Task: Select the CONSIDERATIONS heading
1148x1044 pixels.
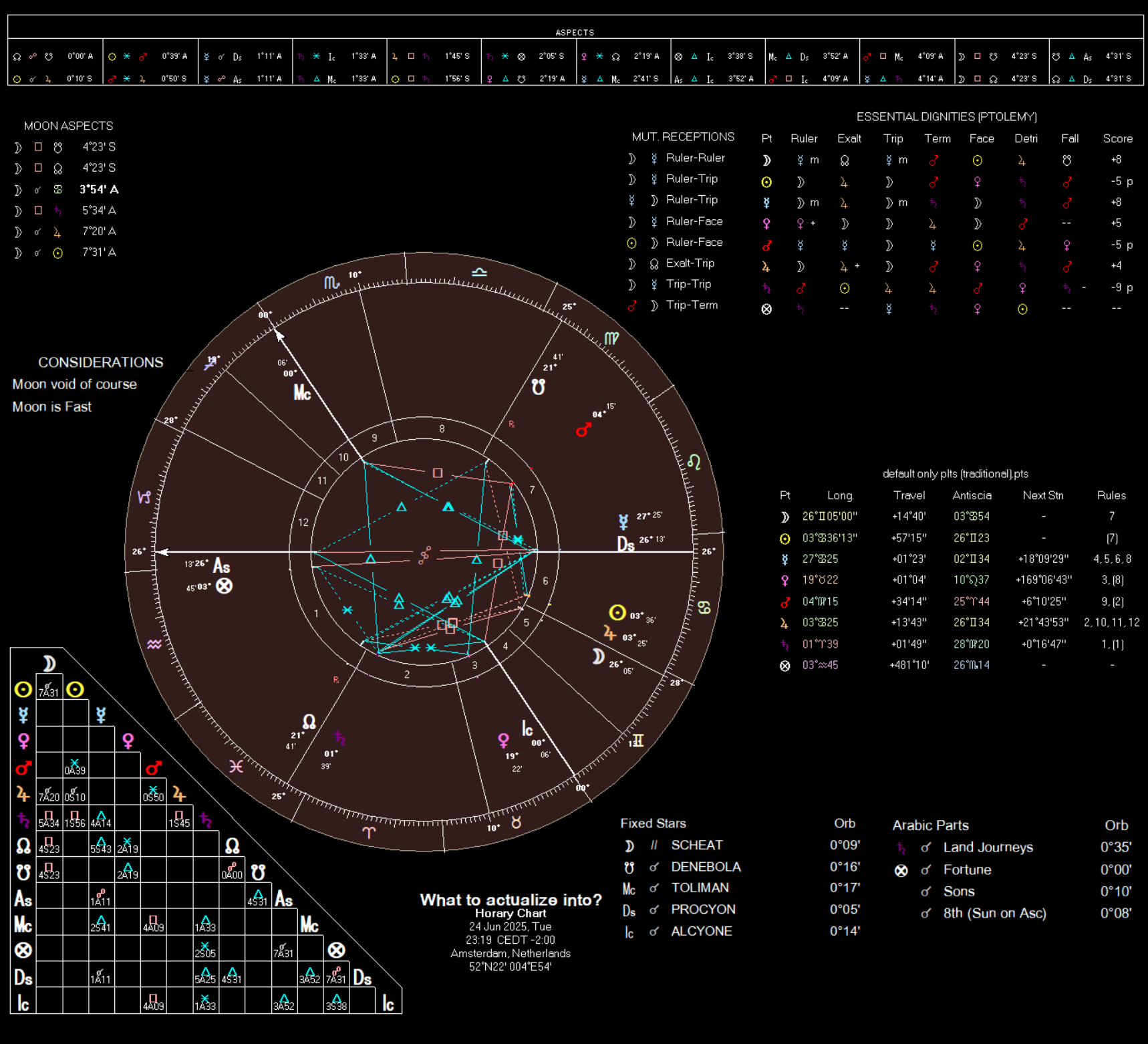Action: point(101,362)
